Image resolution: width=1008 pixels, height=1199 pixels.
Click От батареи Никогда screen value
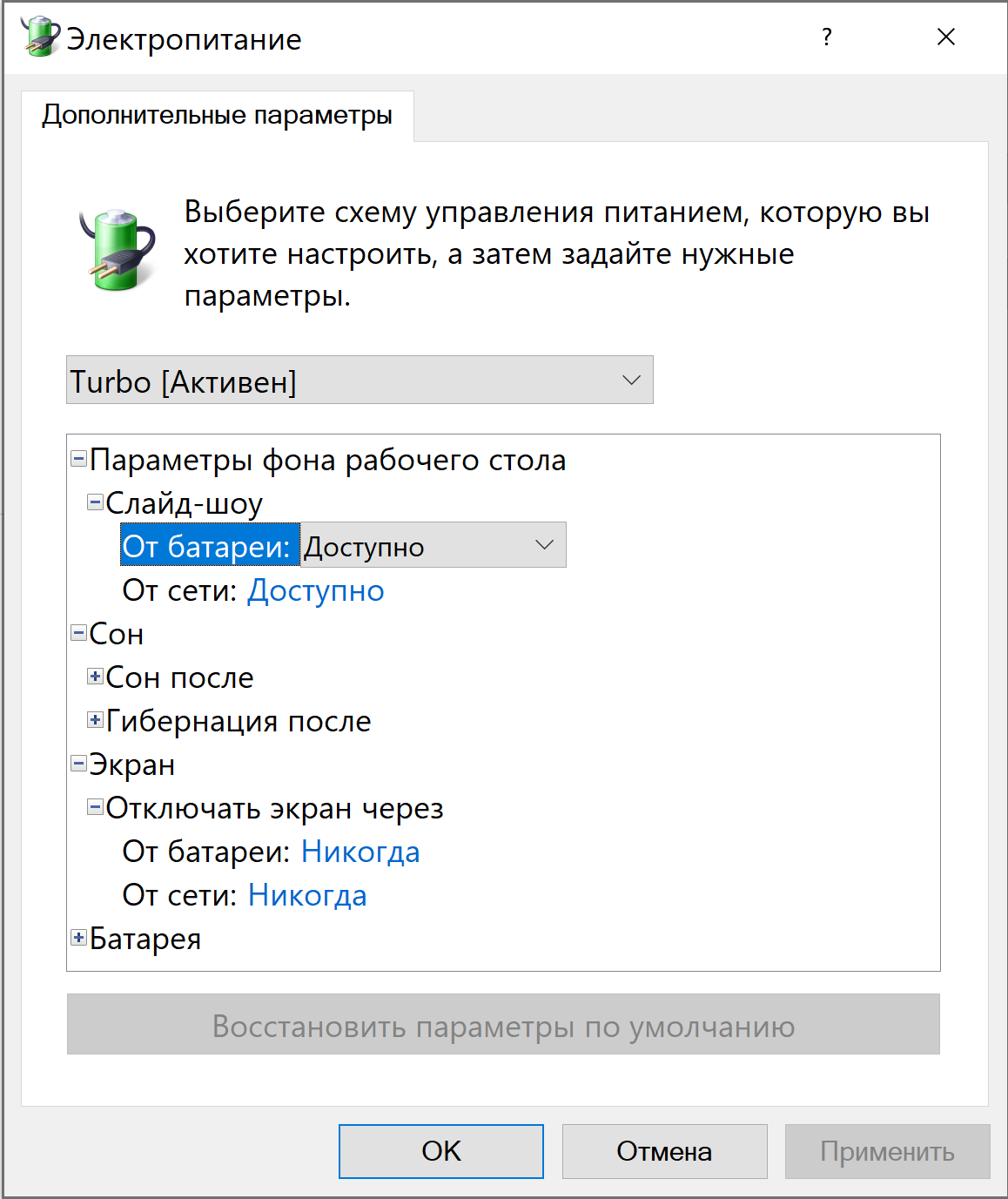[360, 852]
